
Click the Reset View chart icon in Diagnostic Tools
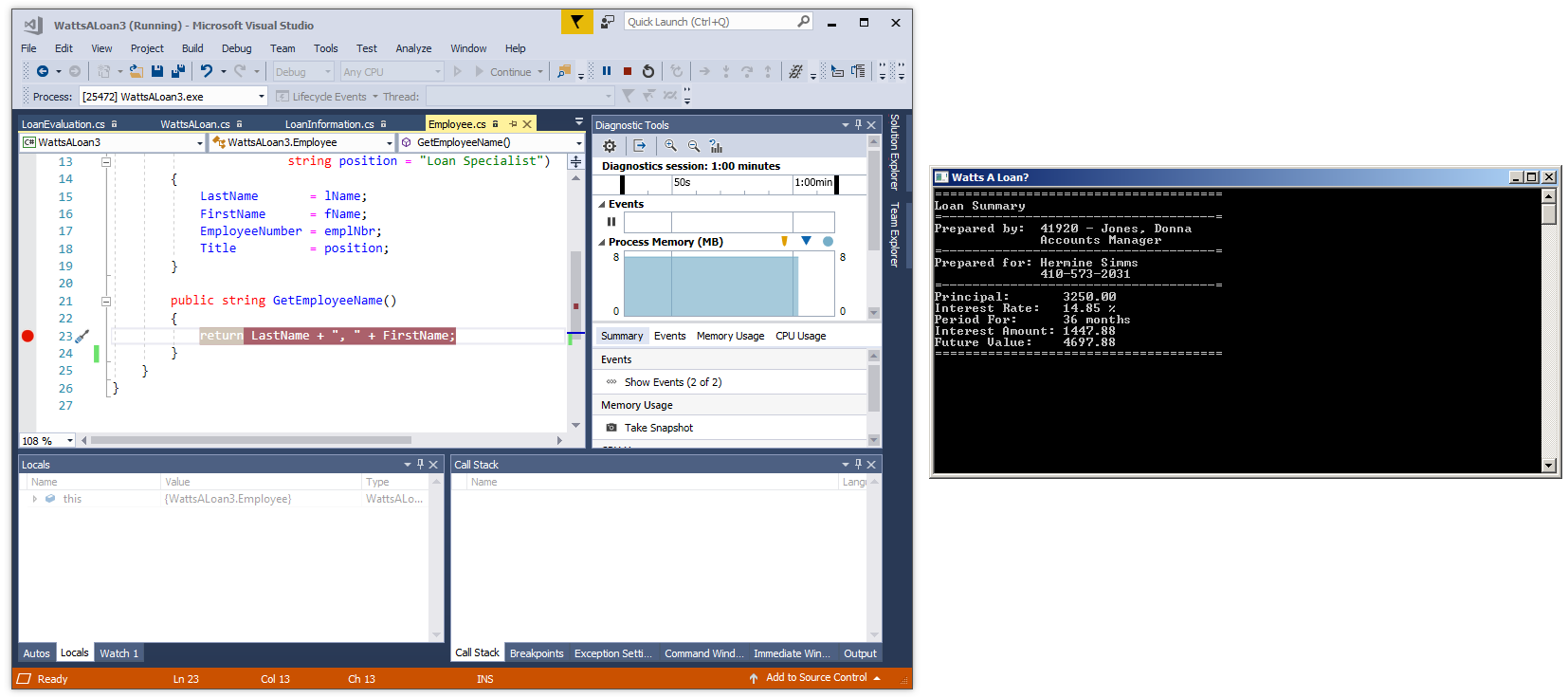[x=716, y=146]
